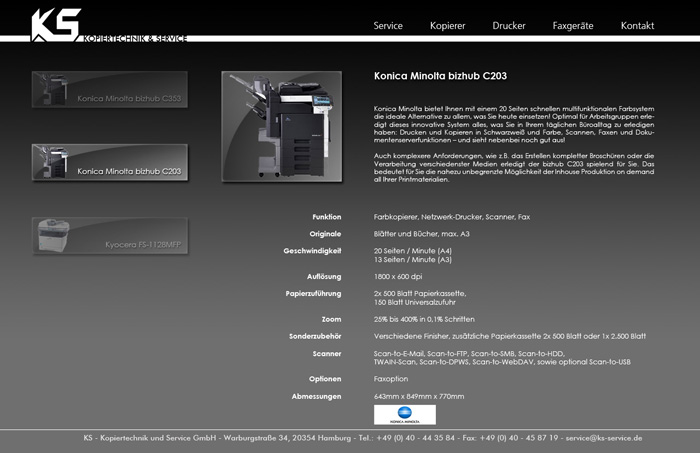The height and width of the screenshot is (453, 700).
Task: Navigate to the Faxgeräte page
Action: tap(573, 26)
